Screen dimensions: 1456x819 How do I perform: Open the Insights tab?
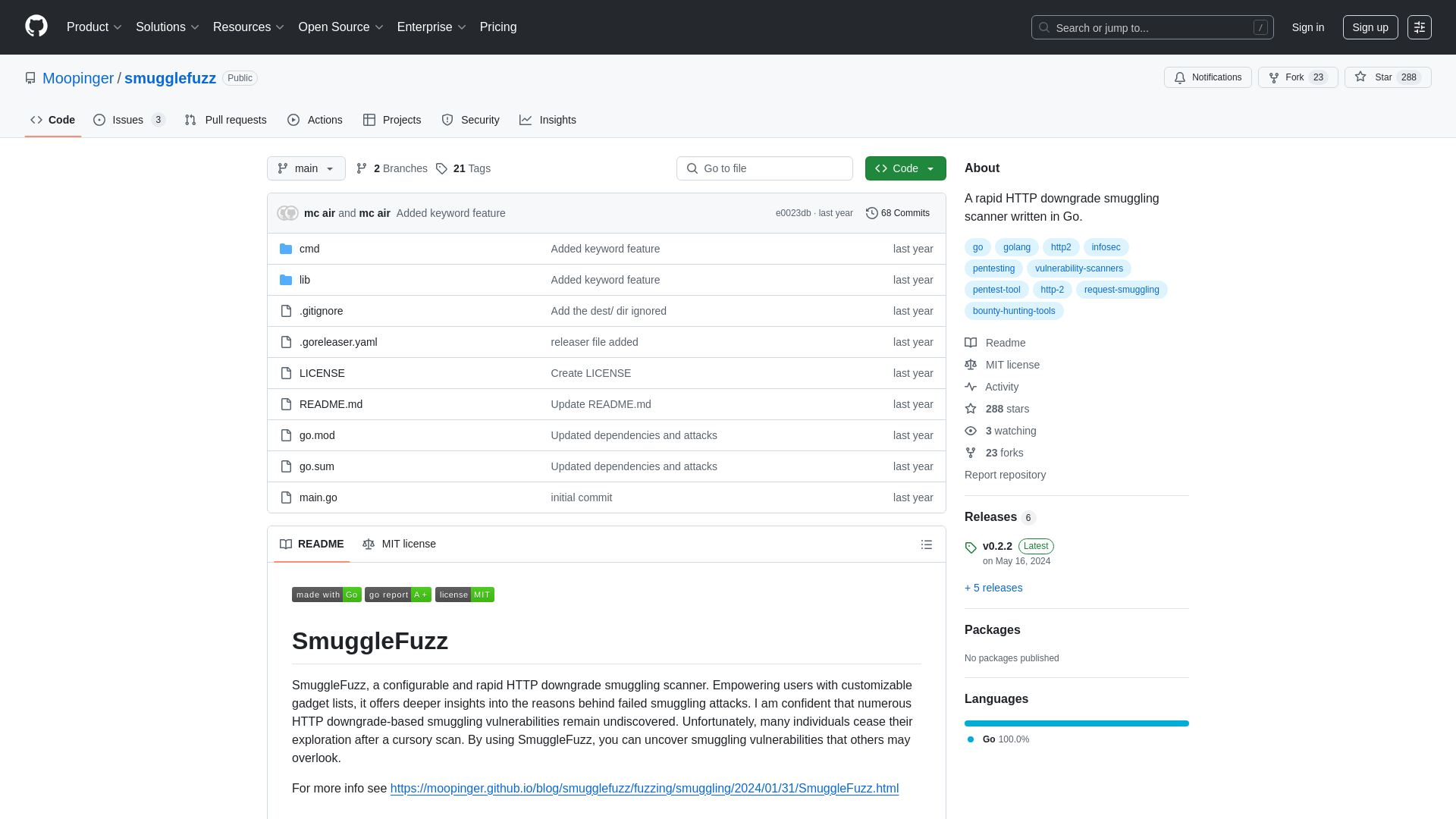(548, 120)
